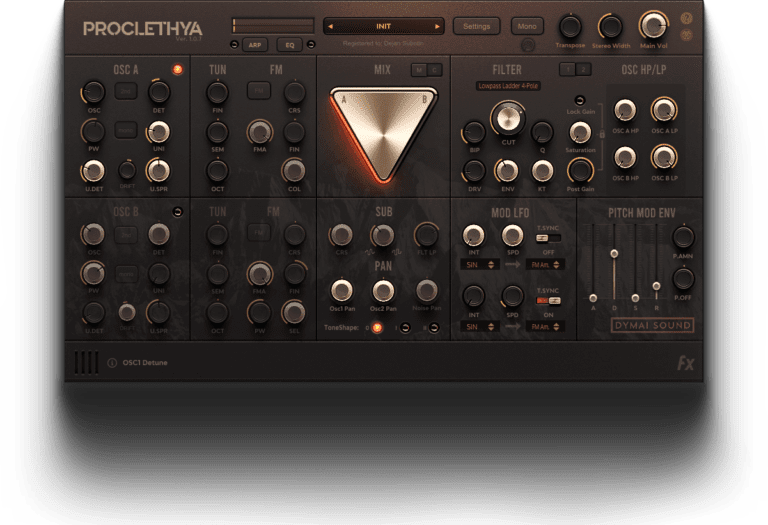
Task: Select MIX mode C
Action: [x=434, y=70]
